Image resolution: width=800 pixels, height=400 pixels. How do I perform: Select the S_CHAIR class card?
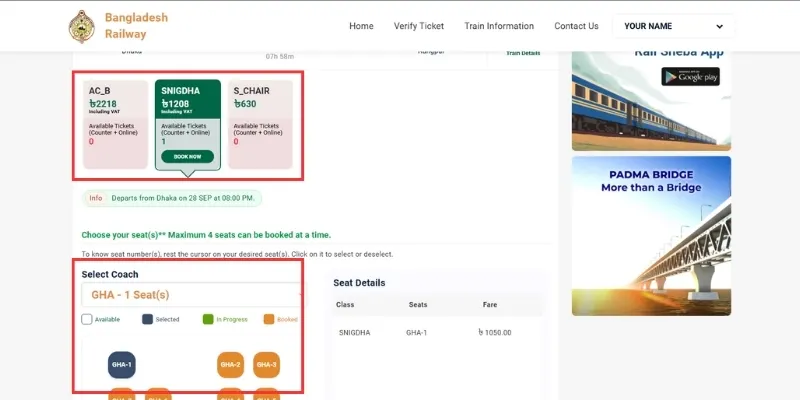tap(261, 124)
